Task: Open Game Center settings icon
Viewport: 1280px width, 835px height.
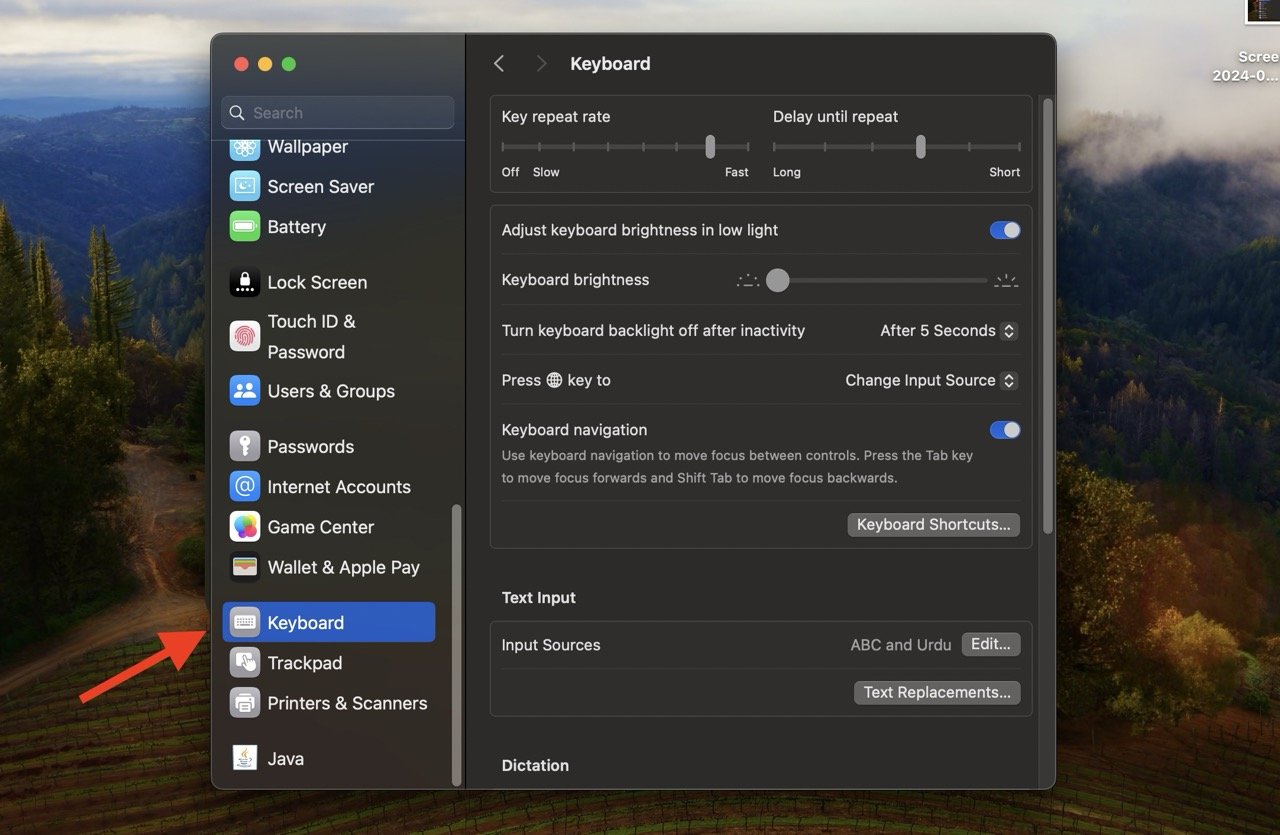Action: click(243, 527)
